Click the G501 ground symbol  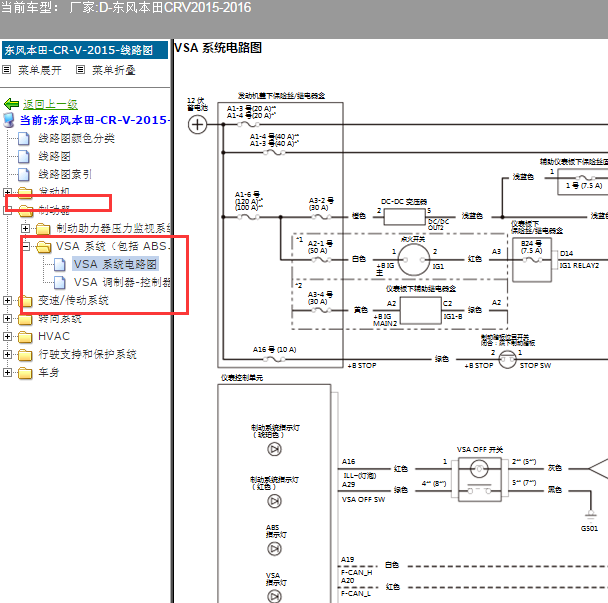590,515
